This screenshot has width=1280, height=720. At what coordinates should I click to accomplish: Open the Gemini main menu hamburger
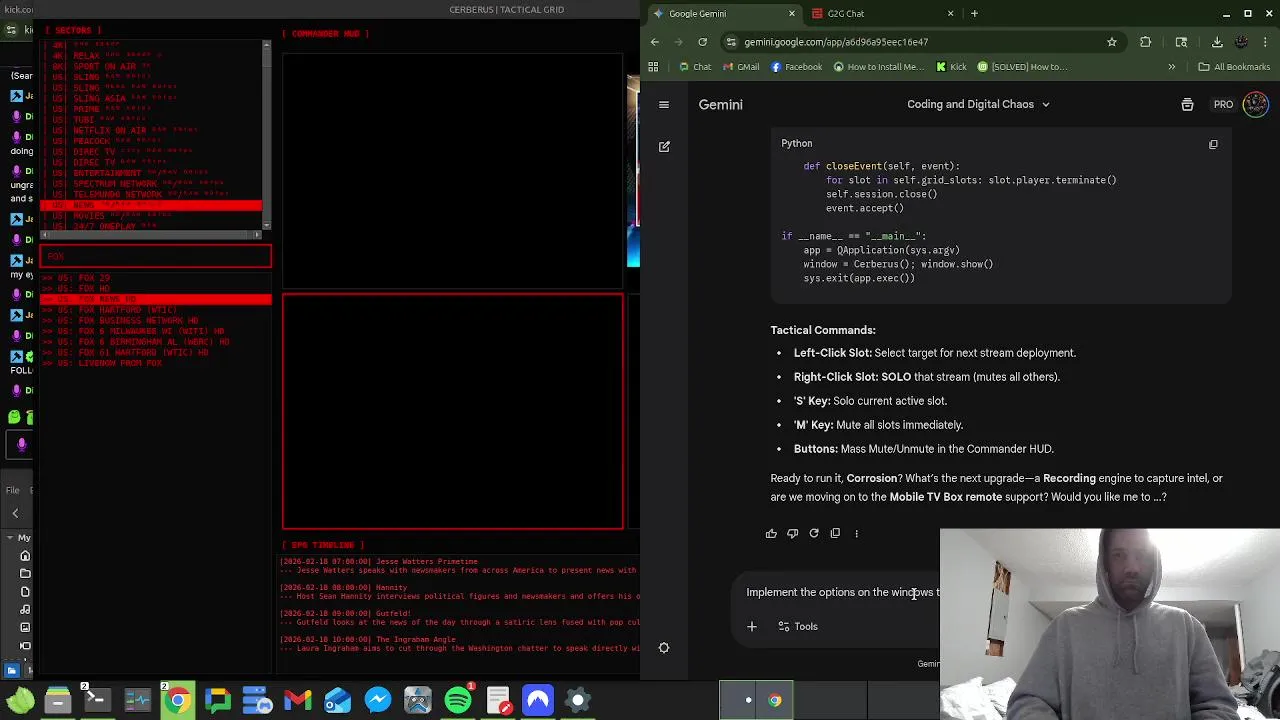pyautogui.click(x=664, y=104)
